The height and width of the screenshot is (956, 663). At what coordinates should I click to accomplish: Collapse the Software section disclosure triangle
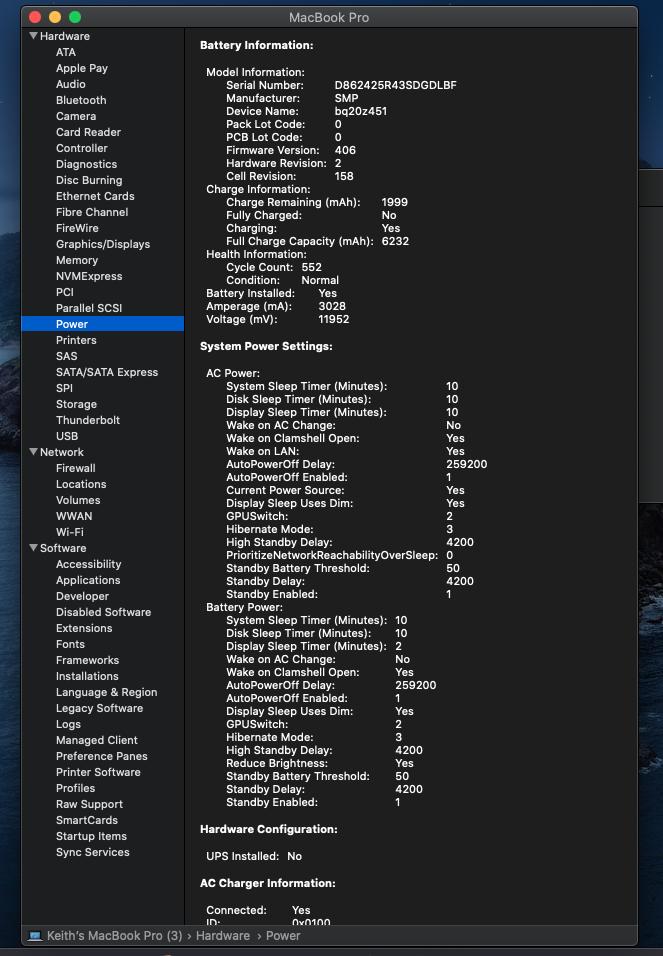click(x=33, y=548)
